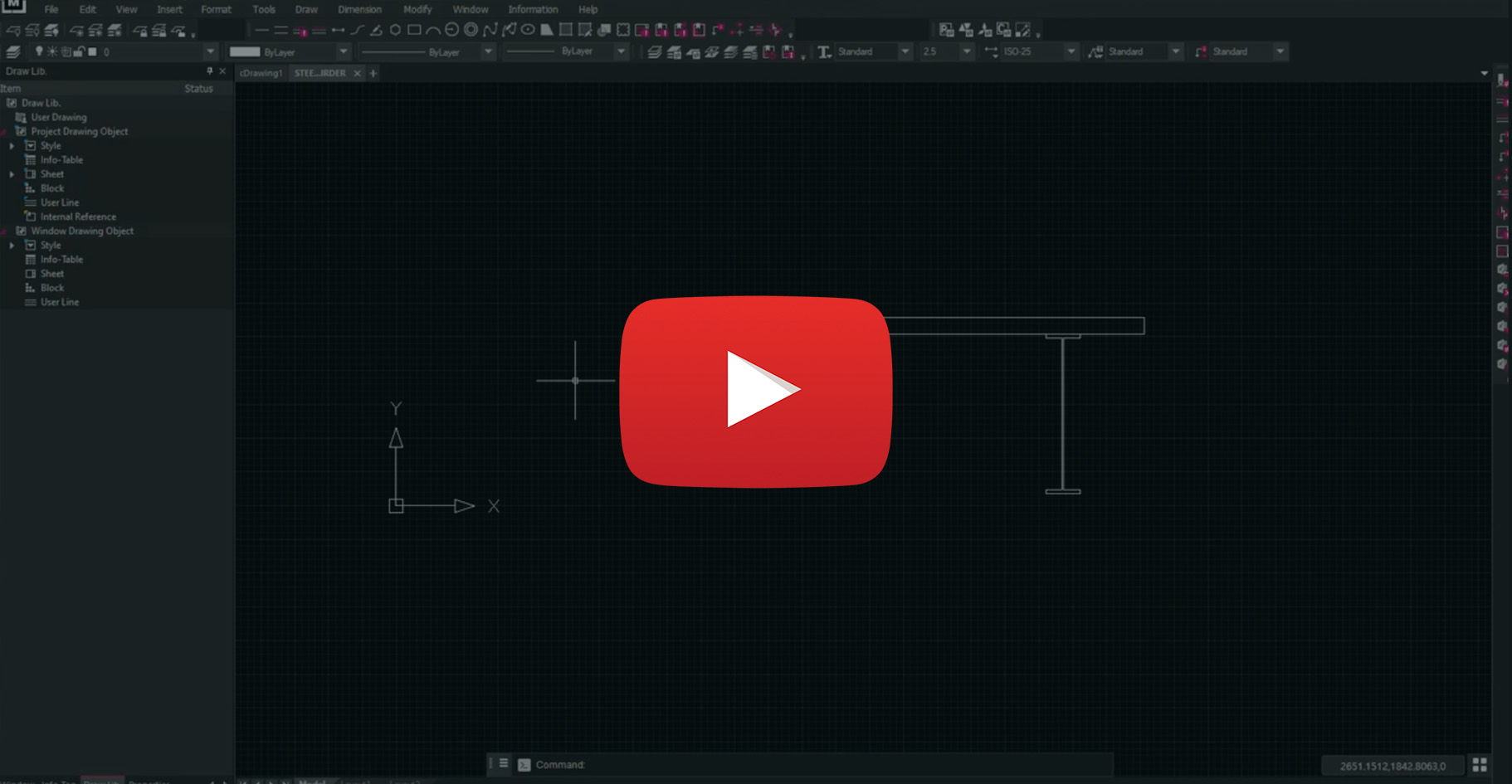The image size is (1512, 784).
Task: Open the Draw menu
Action: (306, 10)
